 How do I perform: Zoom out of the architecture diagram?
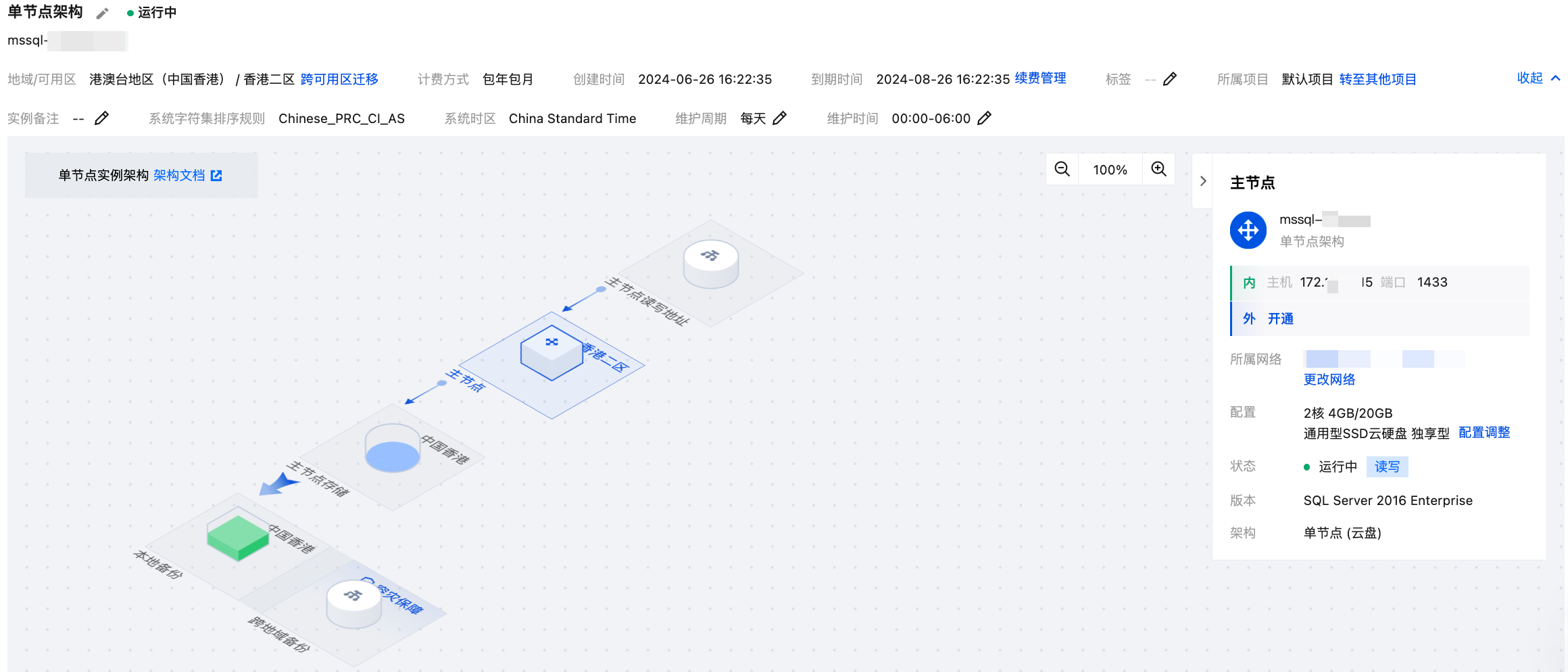click(x=1062, y=169)
